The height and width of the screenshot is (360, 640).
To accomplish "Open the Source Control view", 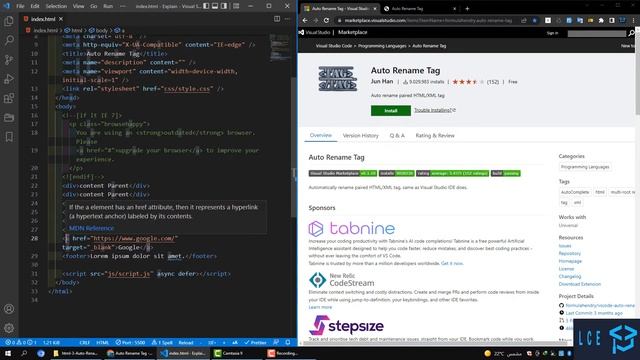I will tap(9, 60).
